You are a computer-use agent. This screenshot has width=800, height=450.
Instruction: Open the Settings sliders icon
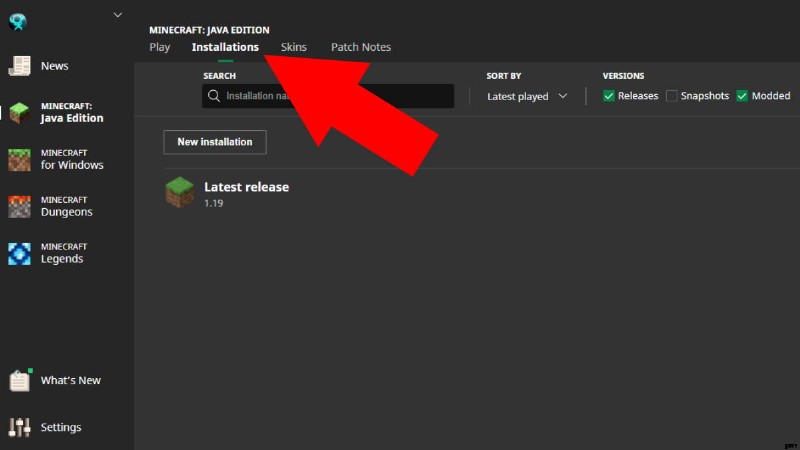coord(19,428)
